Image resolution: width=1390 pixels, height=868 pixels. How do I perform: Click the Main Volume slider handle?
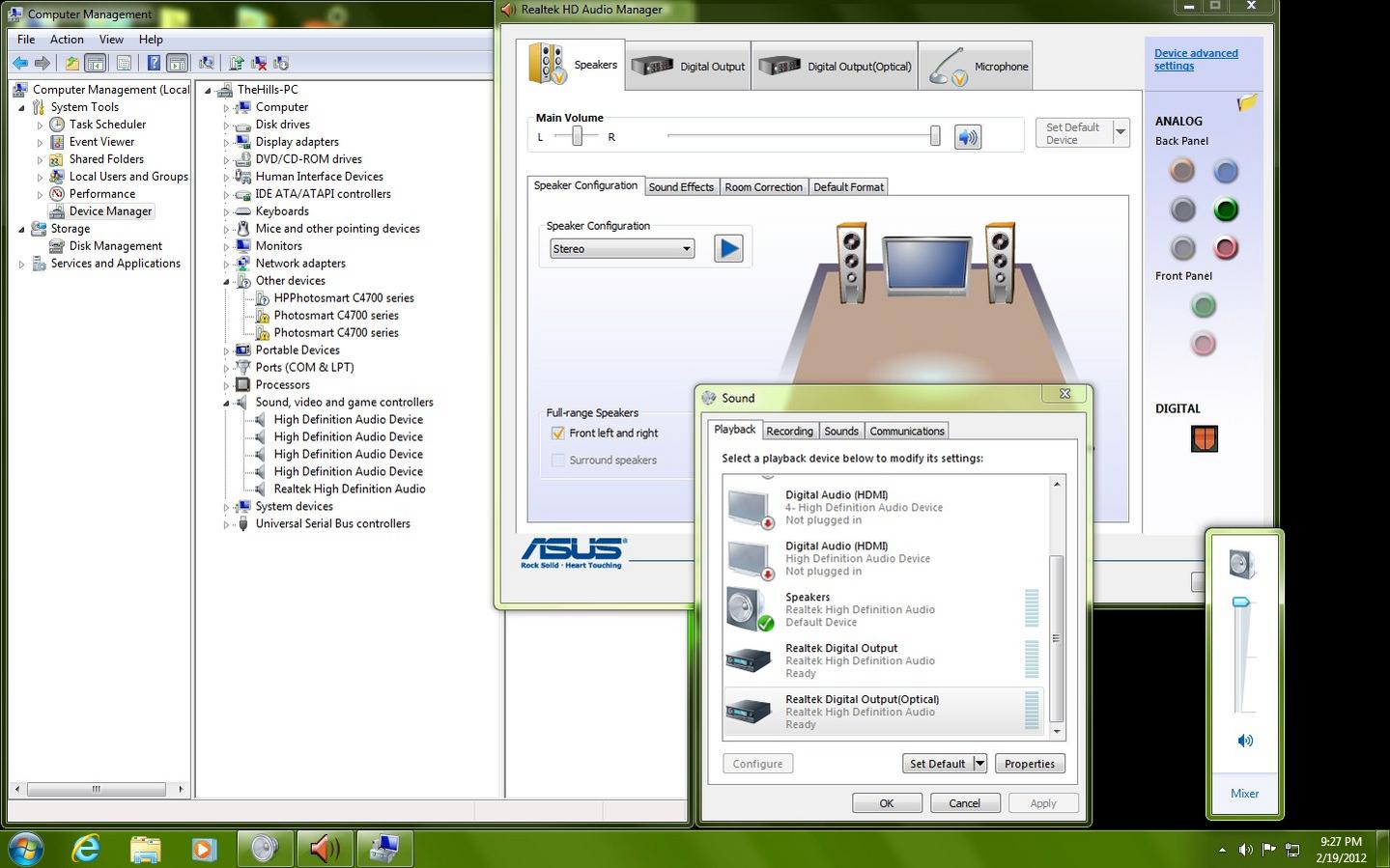(935, 136)
